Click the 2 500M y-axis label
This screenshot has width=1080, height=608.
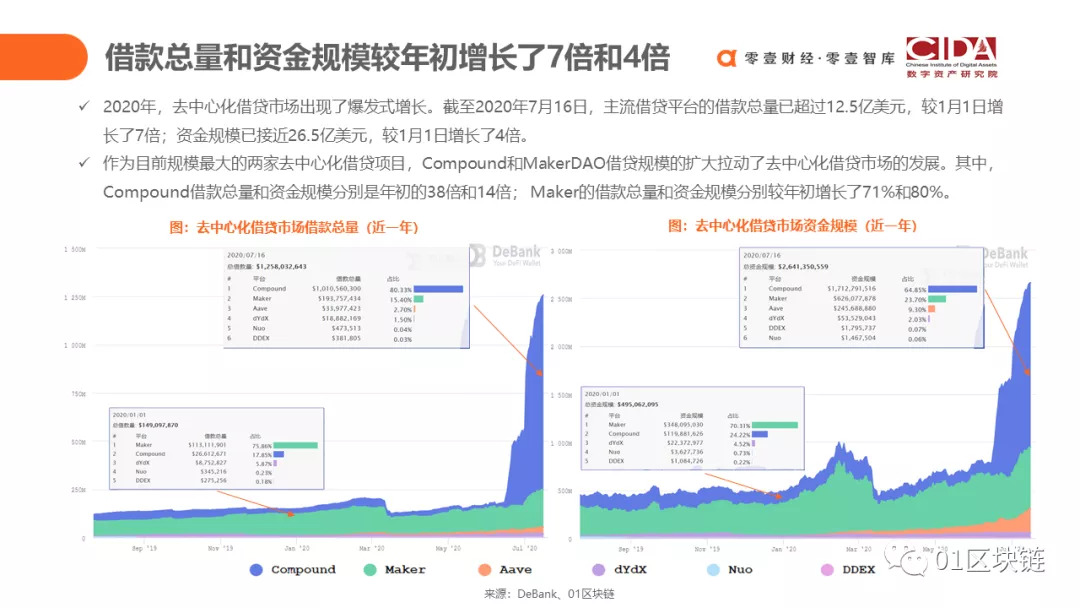(x=561, y=300)
